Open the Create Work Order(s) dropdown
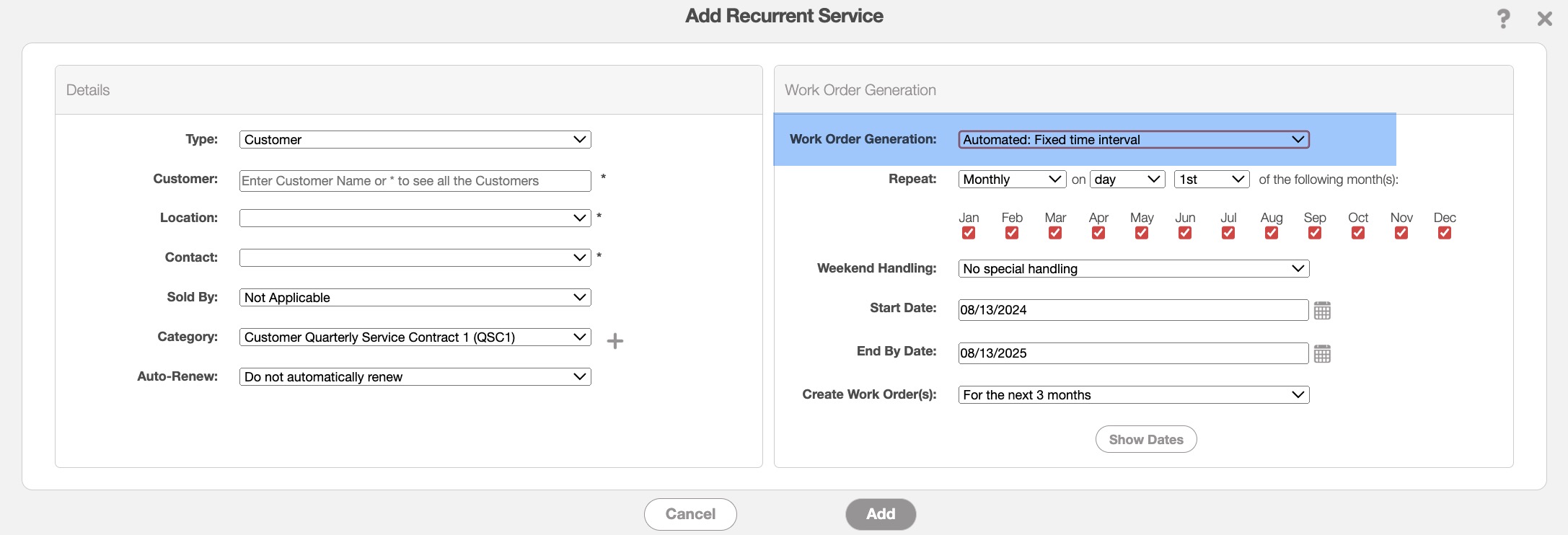The width and height of the screenshot is (1568, 535). point(1133,395)
